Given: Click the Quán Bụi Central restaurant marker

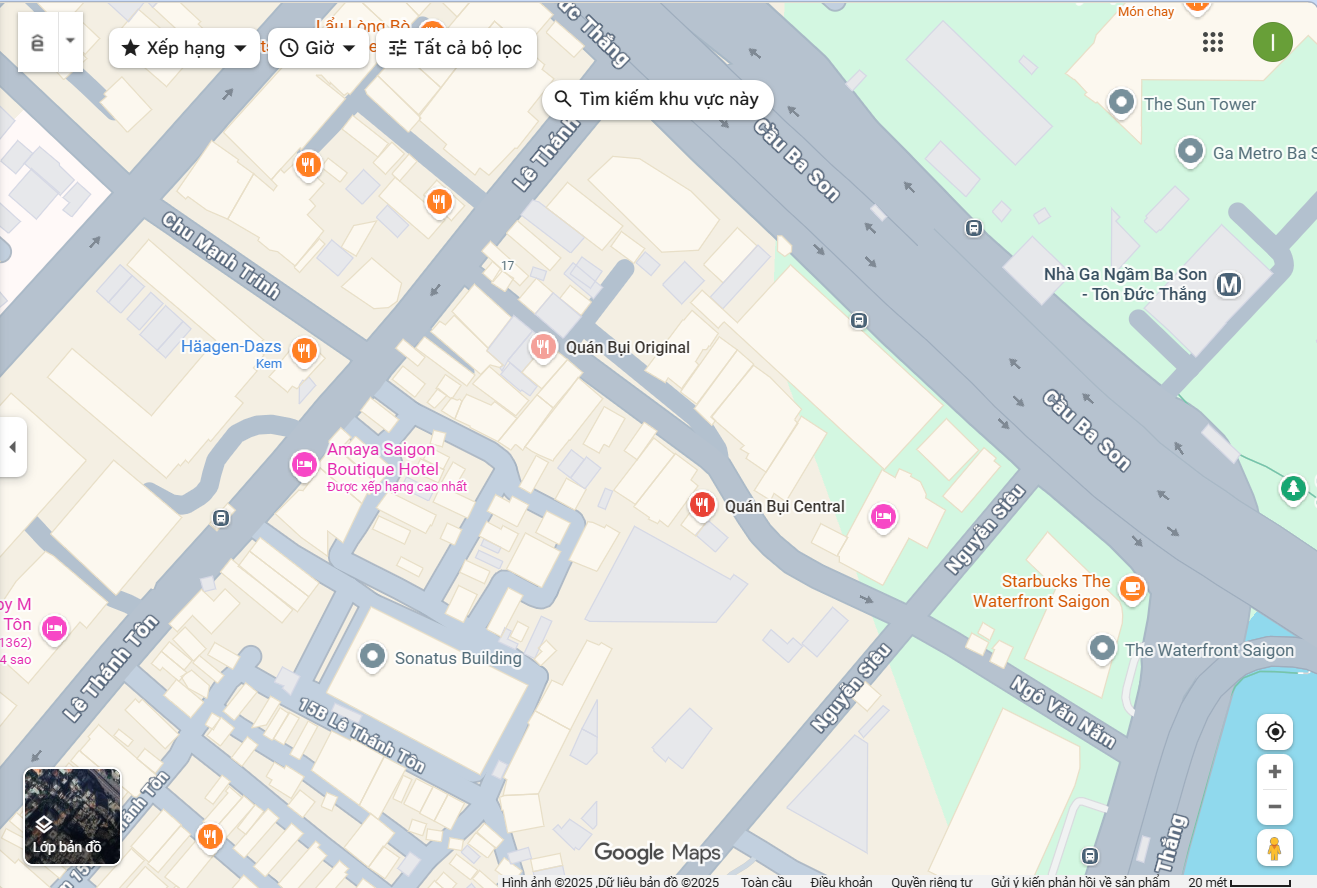Looking at the screenshot, I should point(702,505).
